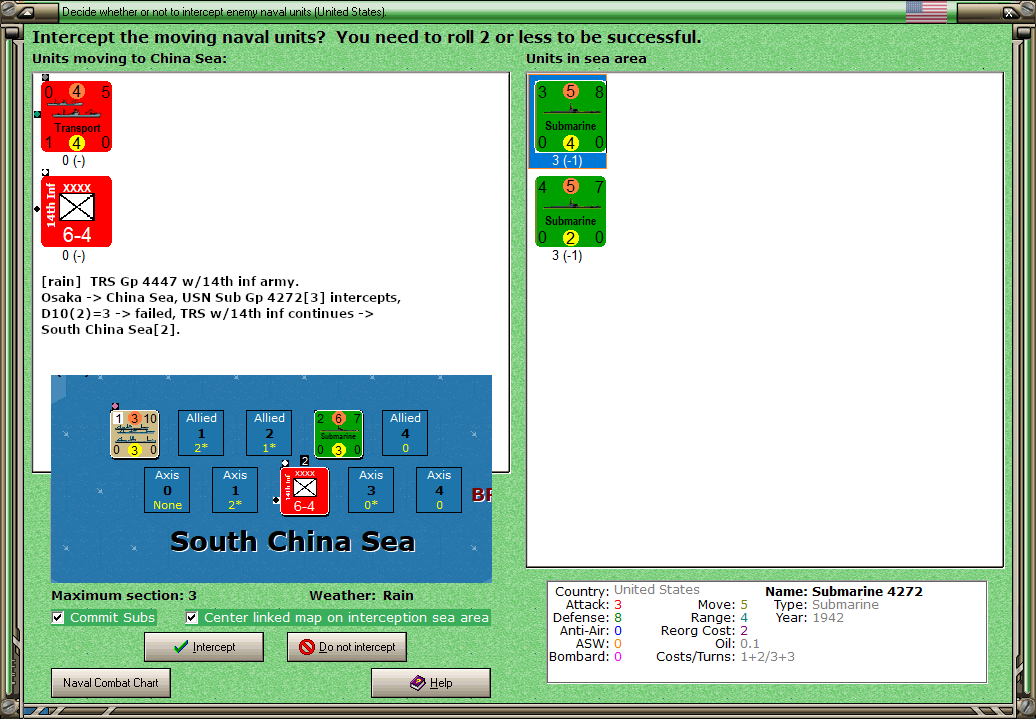
Task: Click the Allied 2 sea box
Action: tap(269, 433)
